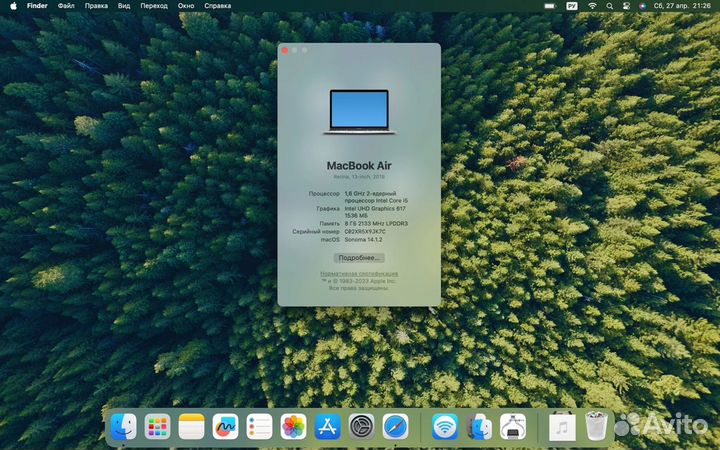Open System Information Dock icon

click(x=513, y=427)
